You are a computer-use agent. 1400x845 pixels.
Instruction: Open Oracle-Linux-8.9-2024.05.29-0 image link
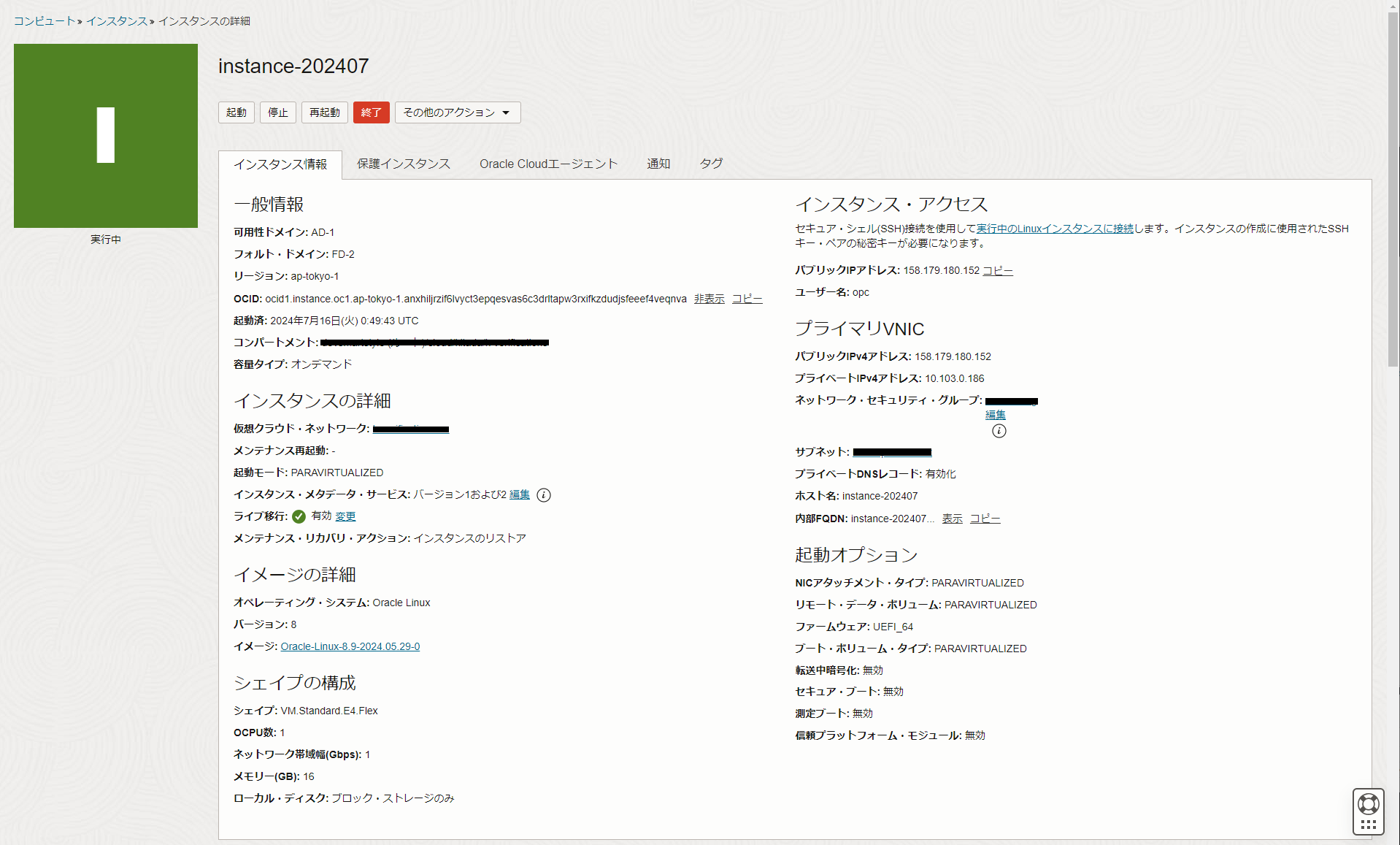tap(350, 646)
